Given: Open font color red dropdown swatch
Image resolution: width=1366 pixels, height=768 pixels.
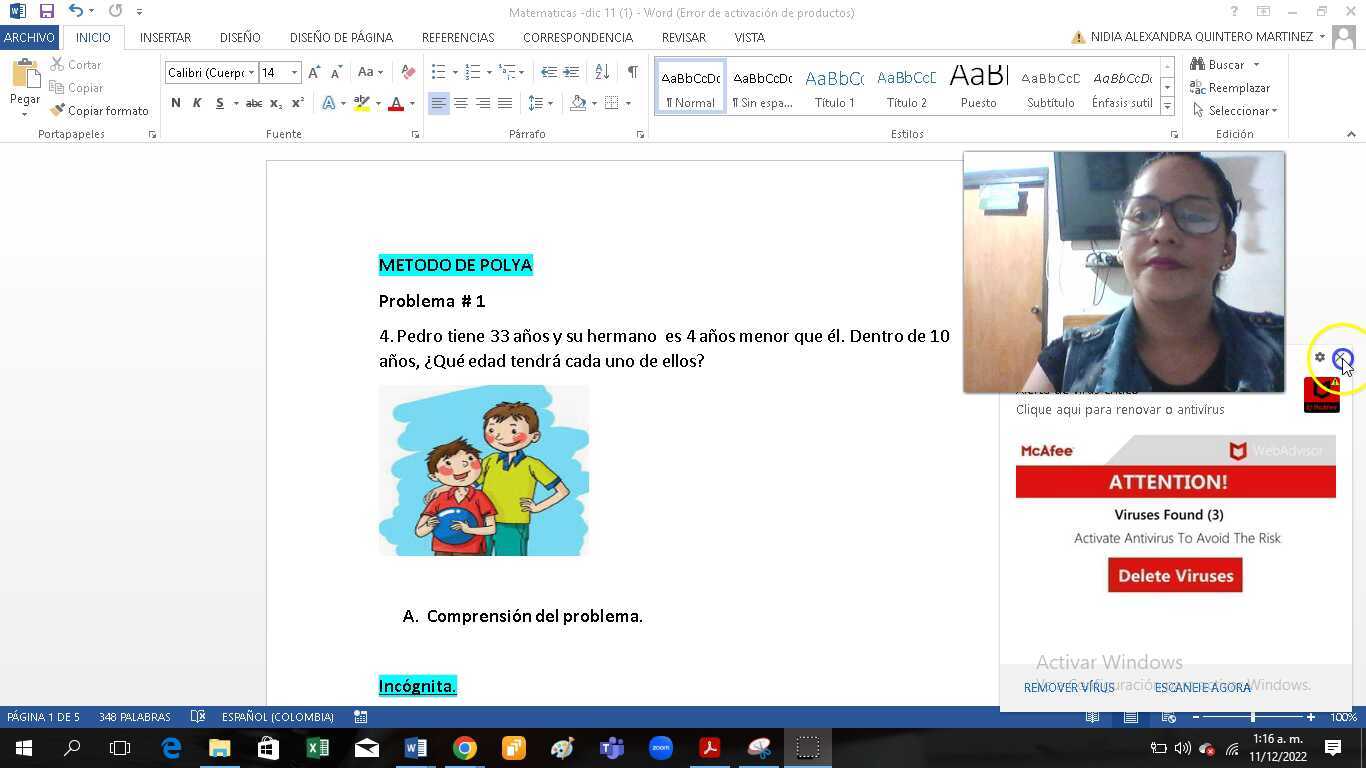Looking at the screenshot, I should (411, 103).
